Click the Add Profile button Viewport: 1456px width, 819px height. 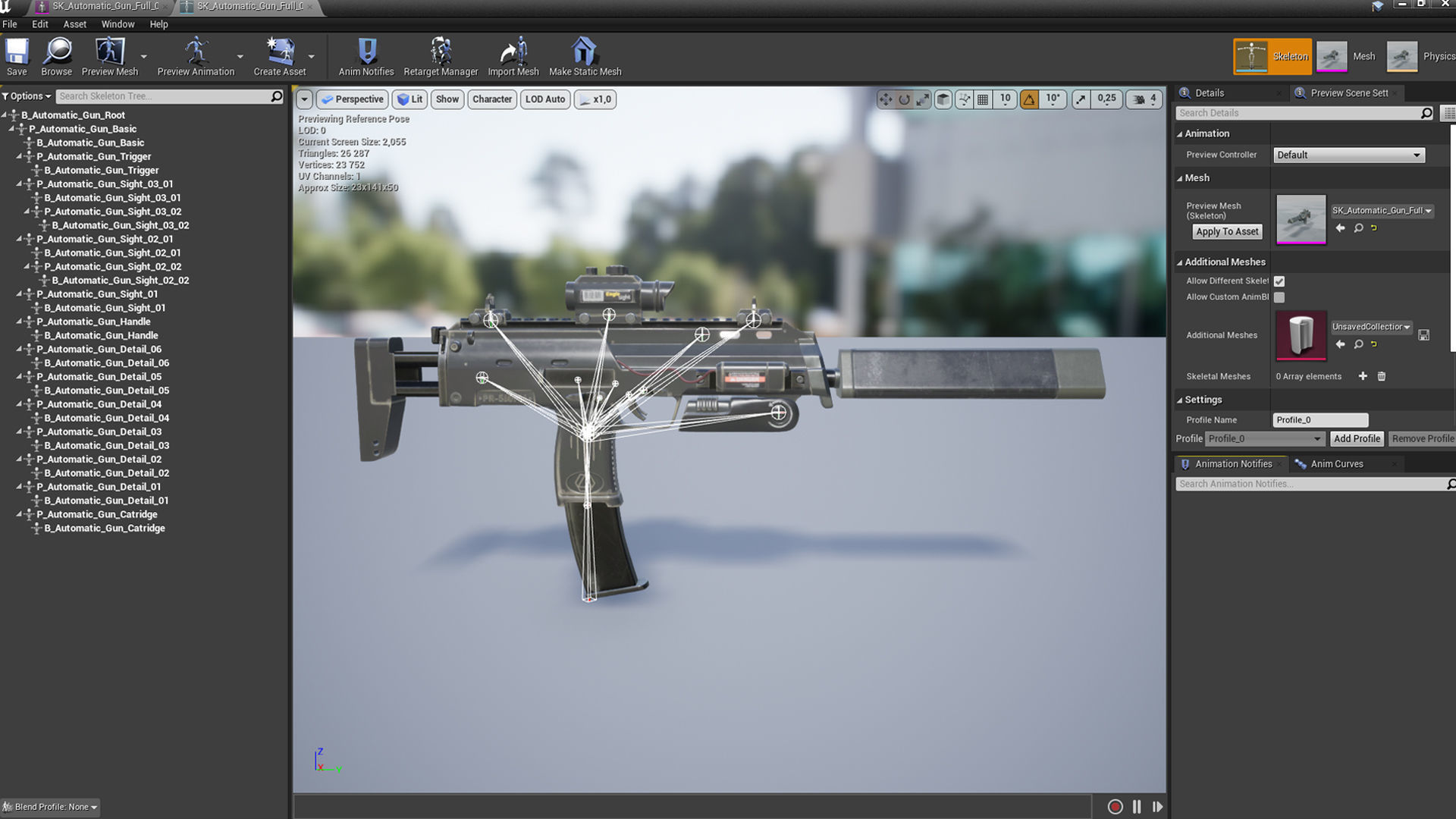[x=1357, y=439]
